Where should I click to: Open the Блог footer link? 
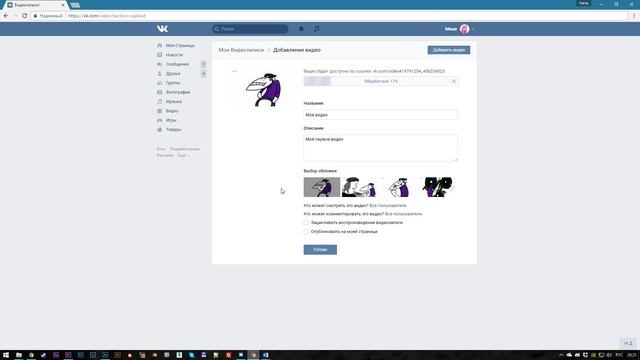tap(161, 149)
